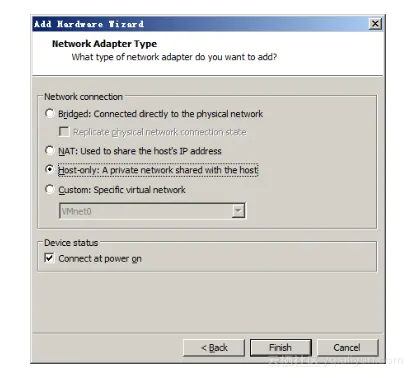Select the Bridged radio button
Viewport: 414px width, 378px height.
(x=50, y=113)
